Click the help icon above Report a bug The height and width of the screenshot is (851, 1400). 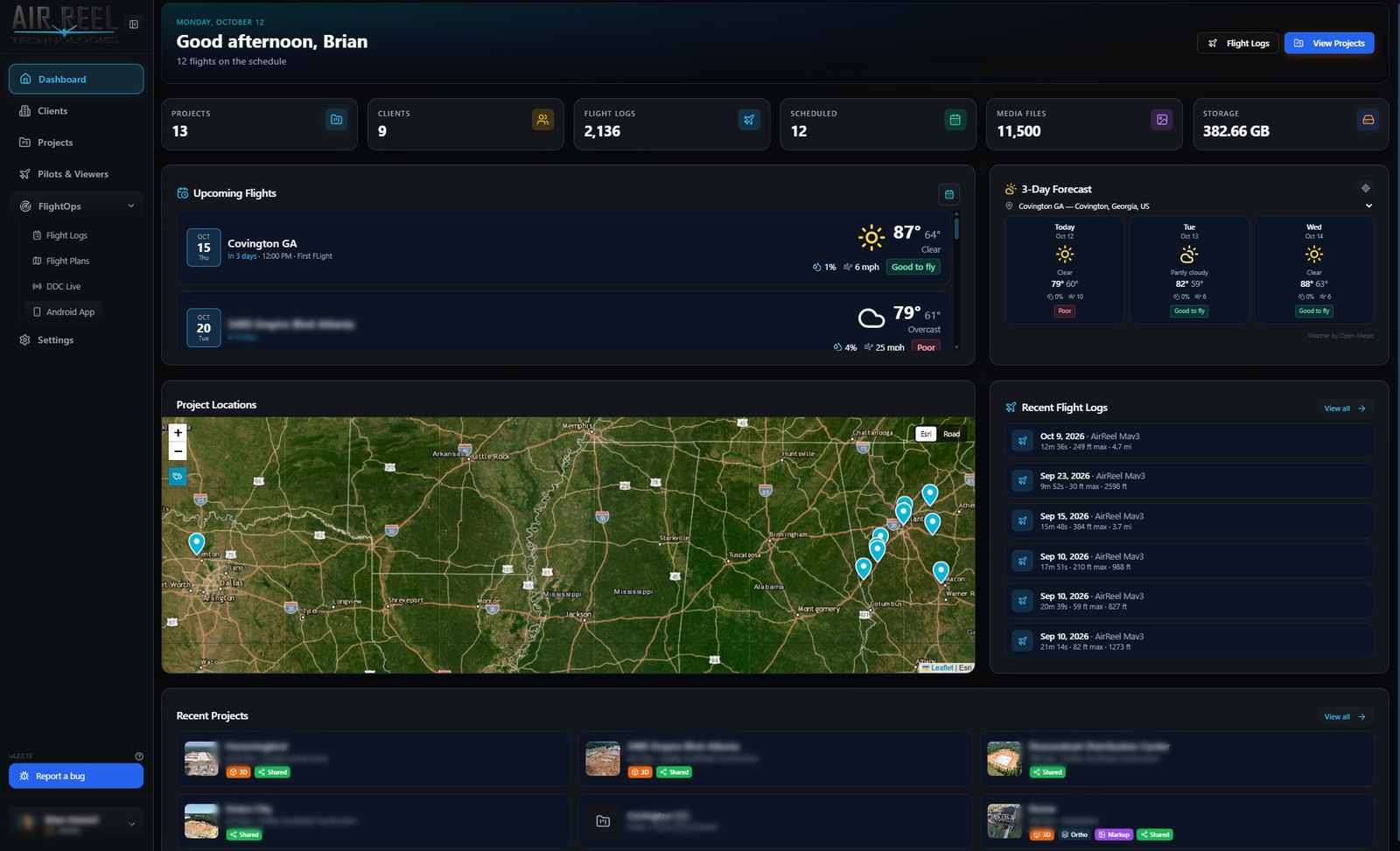[139, 757]
